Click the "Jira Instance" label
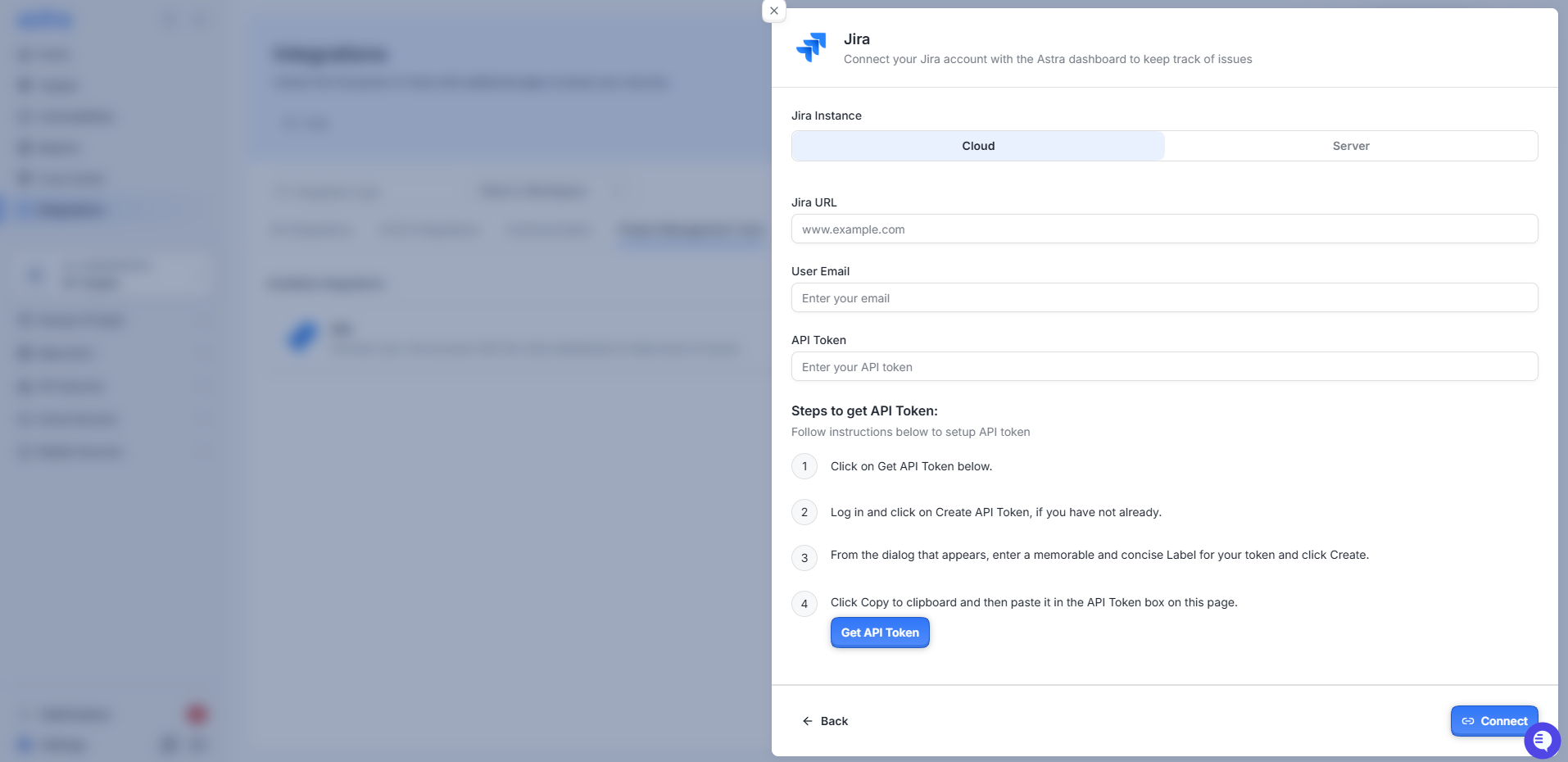 pyautogui.click(x=827, y=116)
